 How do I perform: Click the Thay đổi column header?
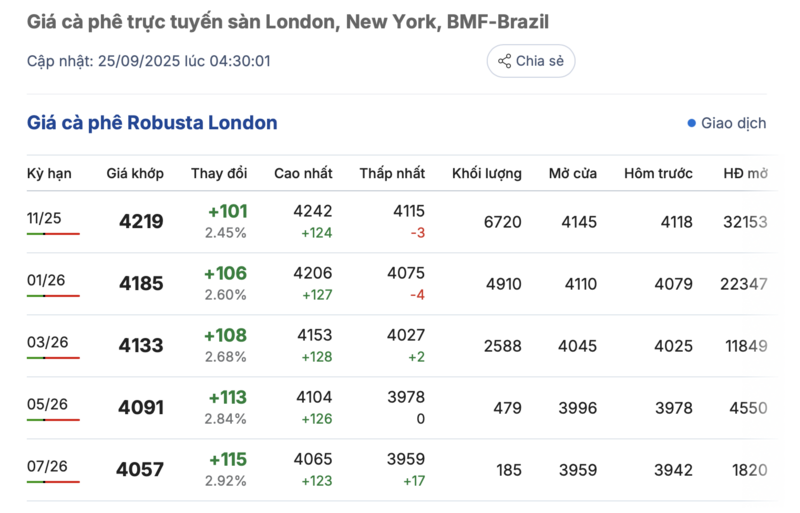(x=219, y=173)
